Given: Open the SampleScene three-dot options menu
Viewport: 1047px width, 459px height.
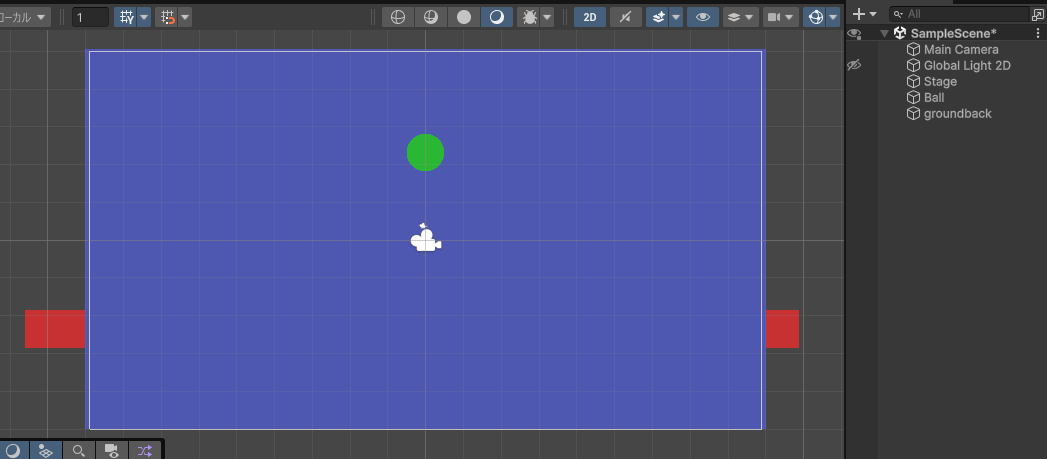Looking at the screenshot, I should click(1037, 33).
